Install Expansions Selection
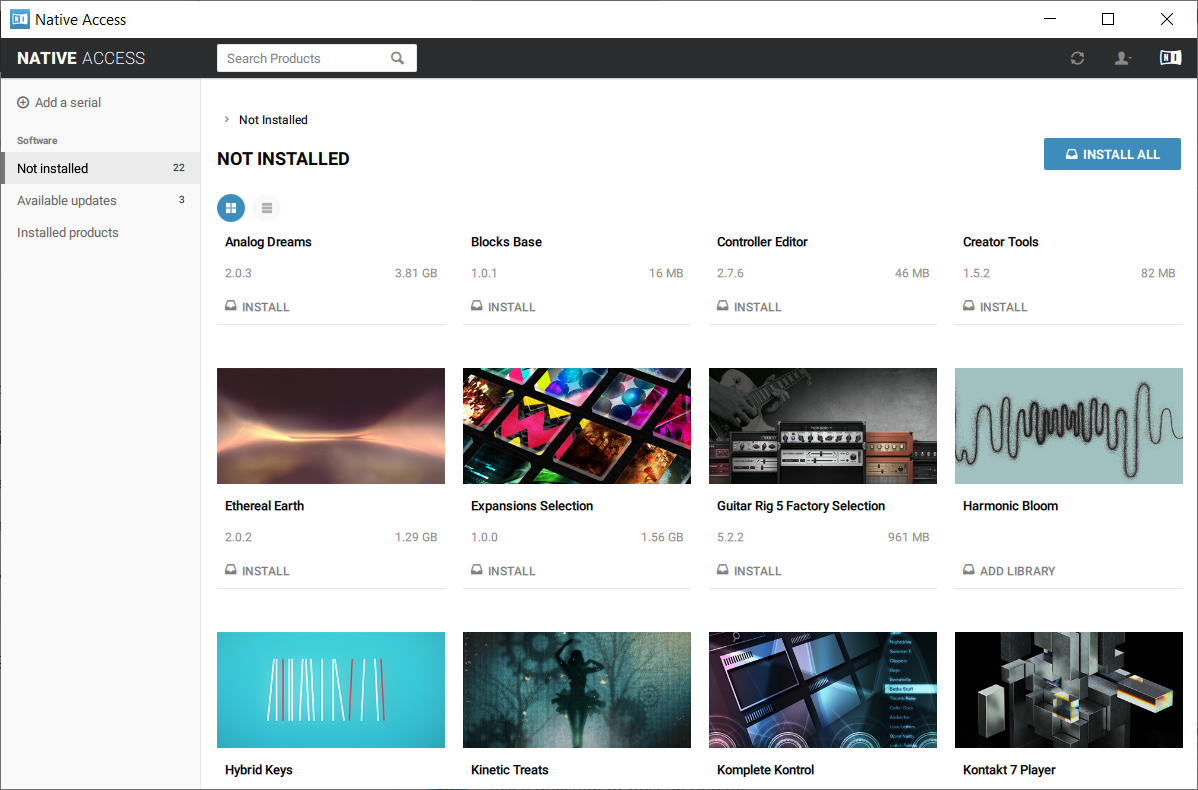The image size is (1198, 790). 503,571
